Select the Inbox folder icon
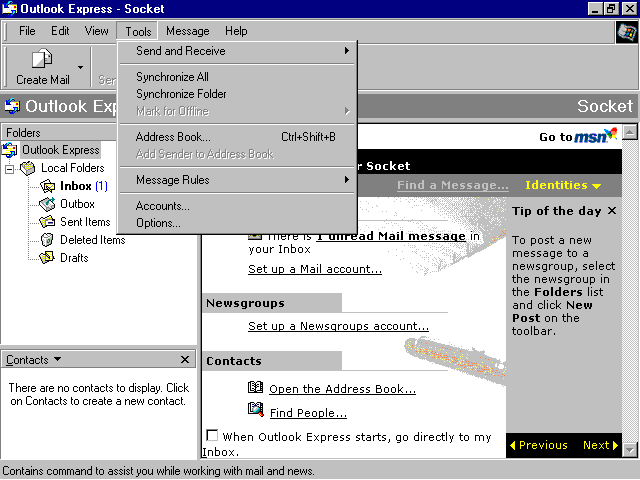640x480 pixels. click(47, 186)
